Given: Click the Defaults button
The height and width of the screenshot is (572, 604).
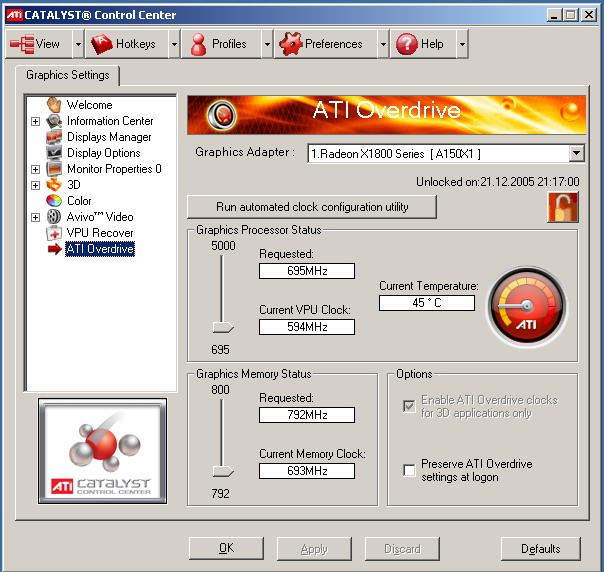Looking at the screenshot, I should (540, 549).
